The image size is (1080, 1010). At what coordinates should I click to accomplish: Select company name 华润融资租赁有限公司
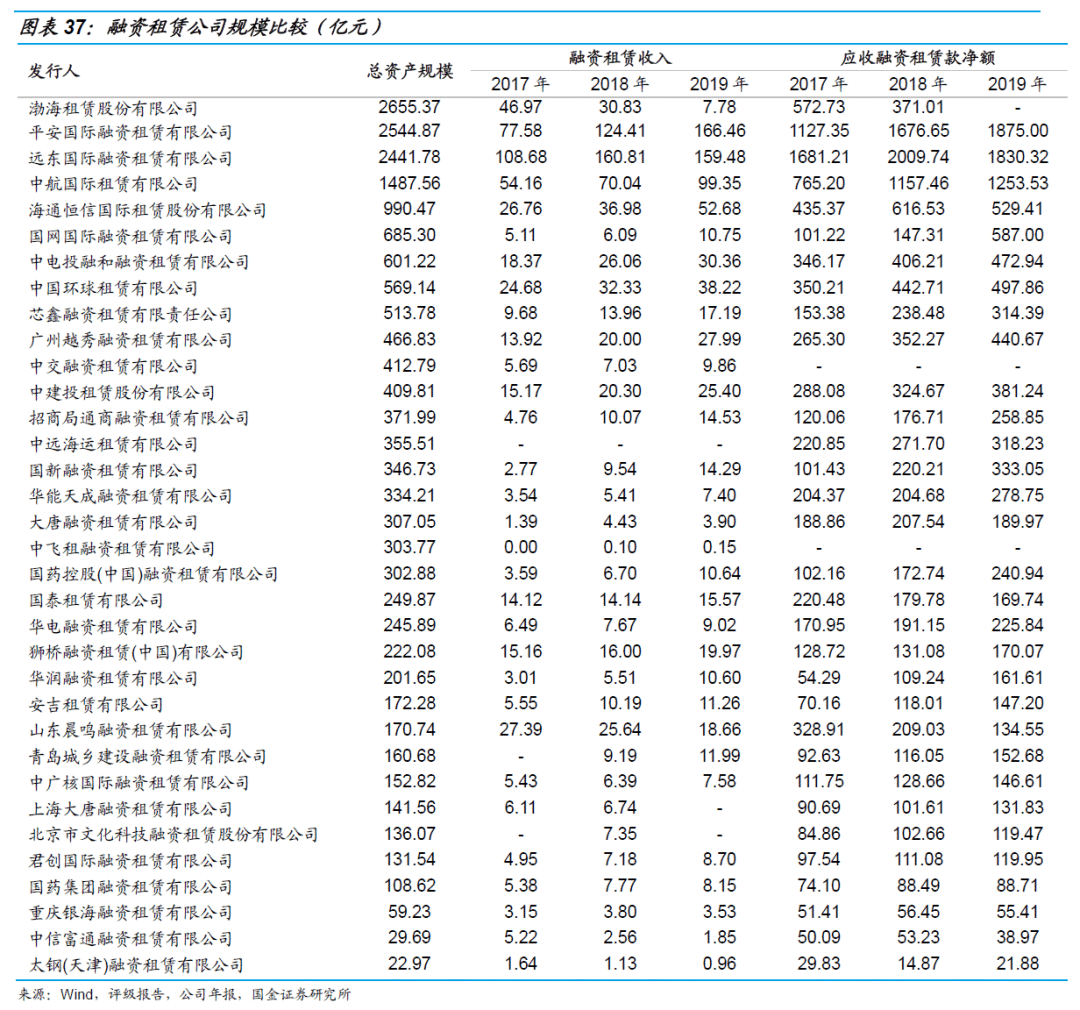113,678
